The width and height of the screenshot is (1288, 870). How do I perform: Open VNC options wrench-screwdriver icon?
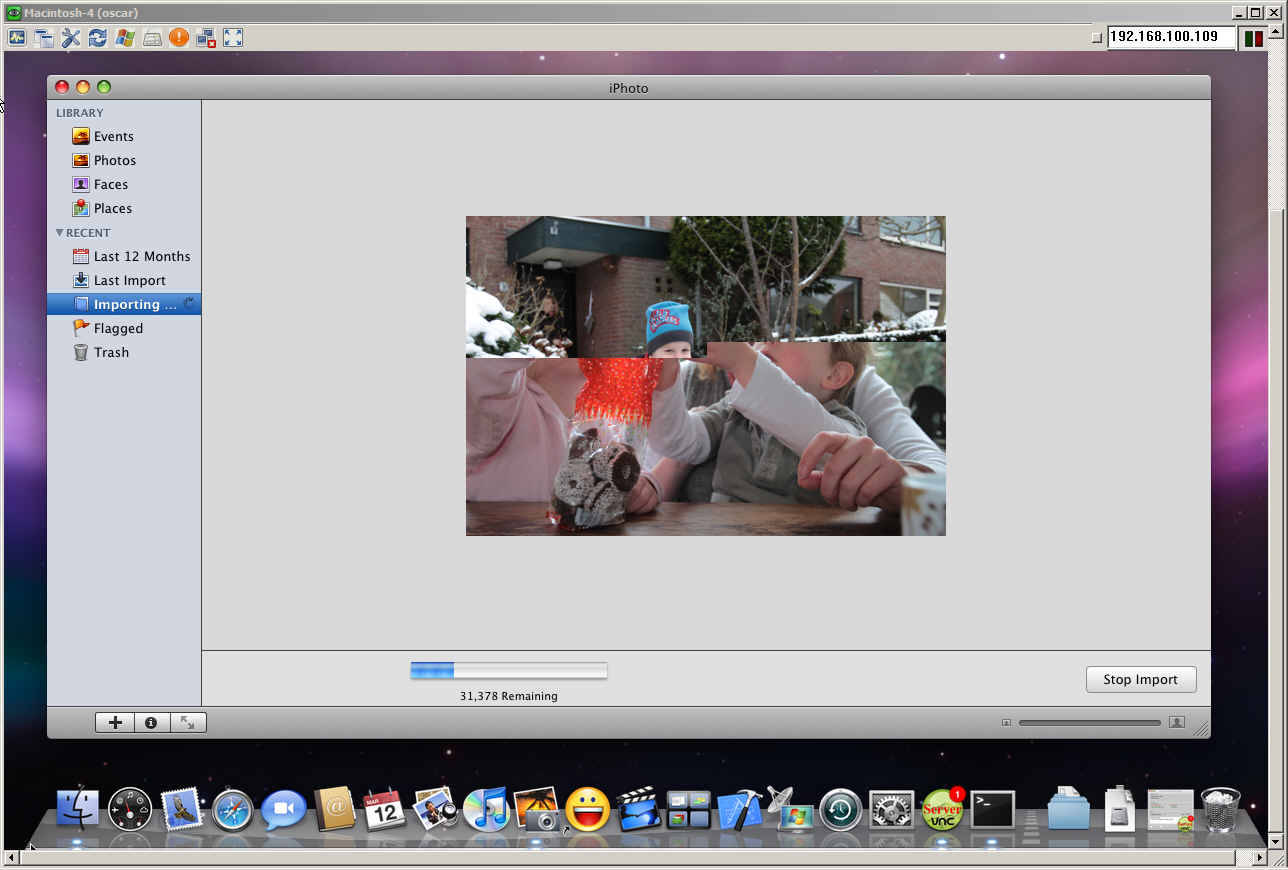(x=70, y=38)
